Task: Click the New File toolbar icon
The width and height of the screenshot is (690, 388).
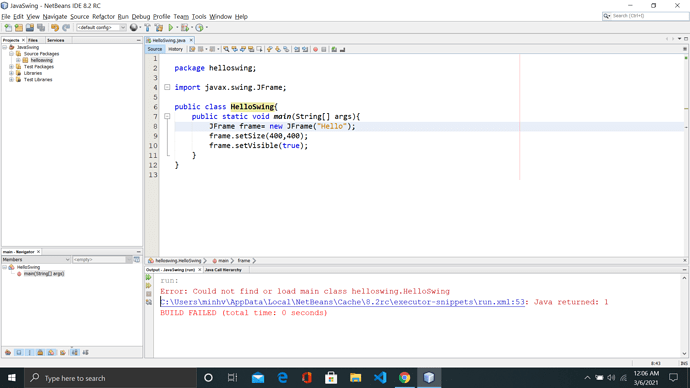Action: (8, 28)
